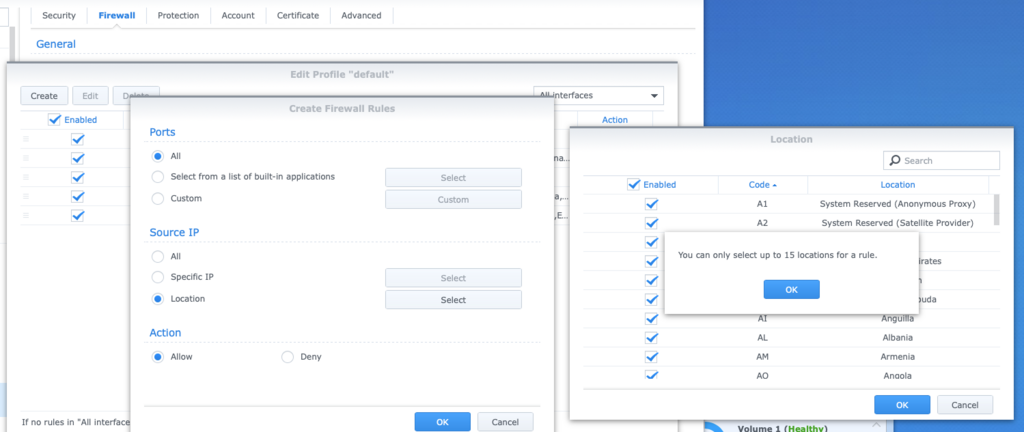This screenshot has height=432, width=1024.
Task: Select the Ports All radio button
Action: (157, 157)
